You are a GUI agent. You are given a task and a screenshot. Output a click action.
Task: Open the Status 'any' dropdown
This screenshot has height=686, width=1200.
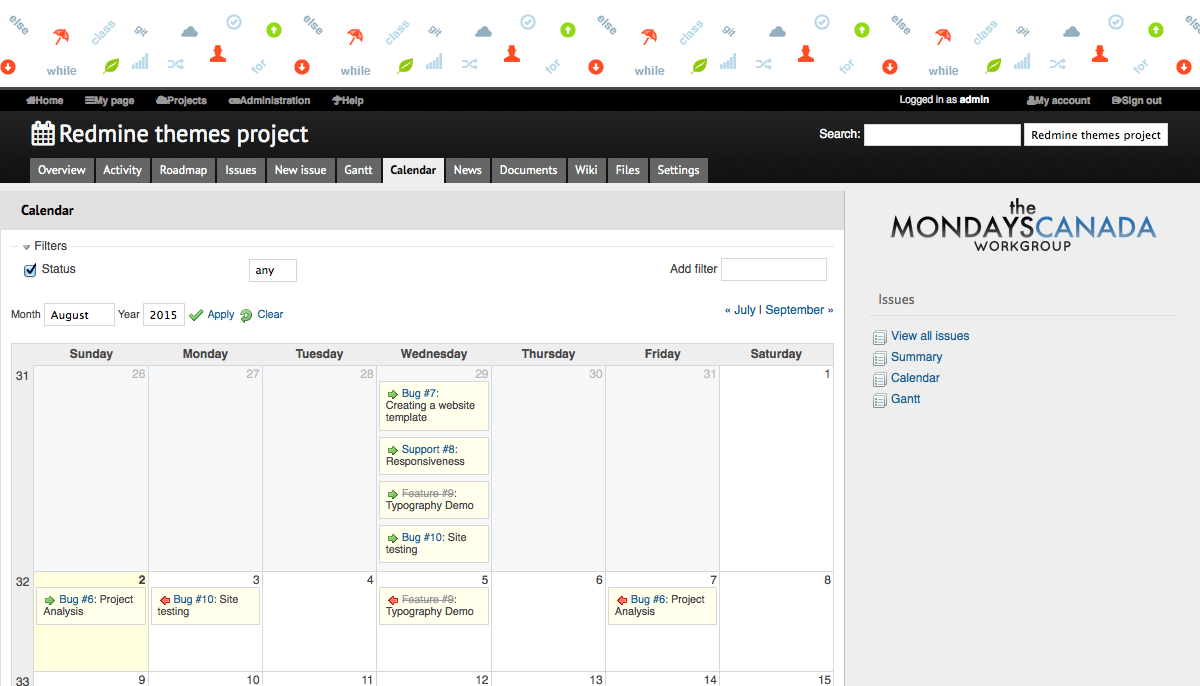click(x=273, y=270)
